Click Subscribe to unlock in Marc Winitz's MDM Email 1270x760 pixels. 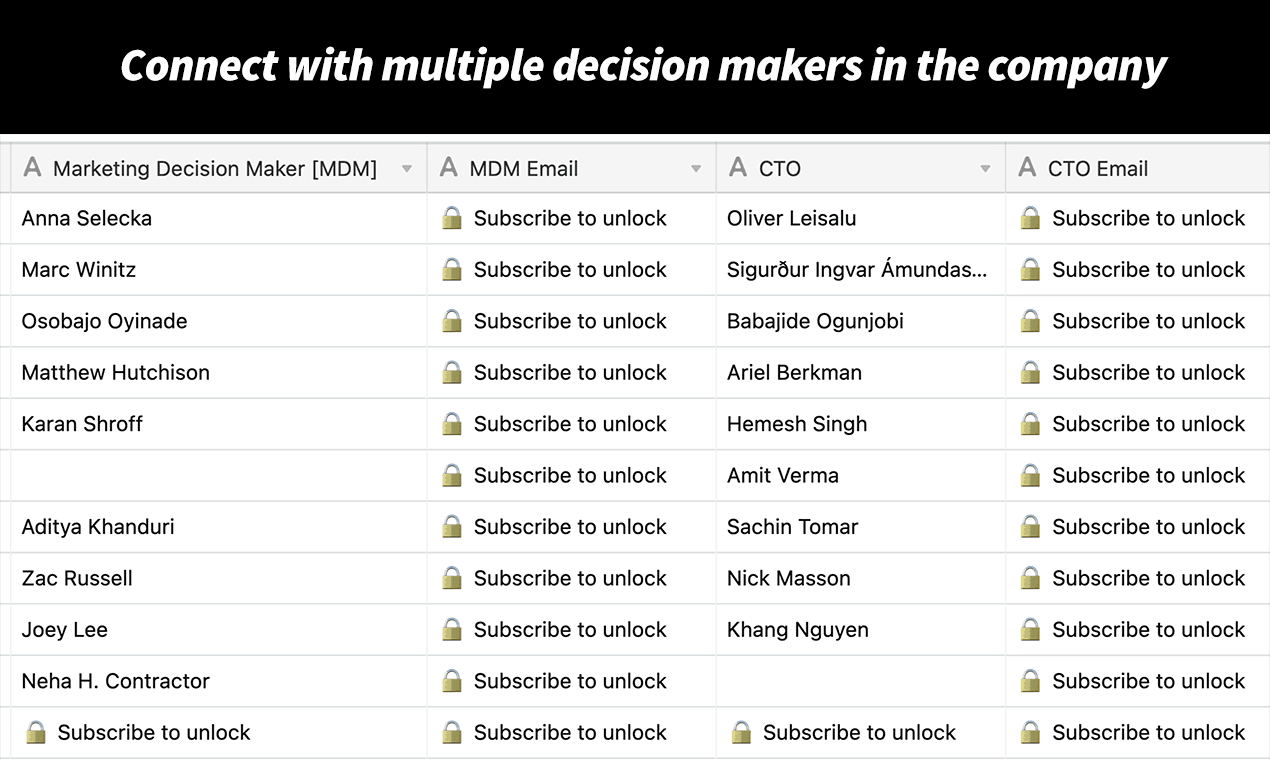click(x=569, y=270)
